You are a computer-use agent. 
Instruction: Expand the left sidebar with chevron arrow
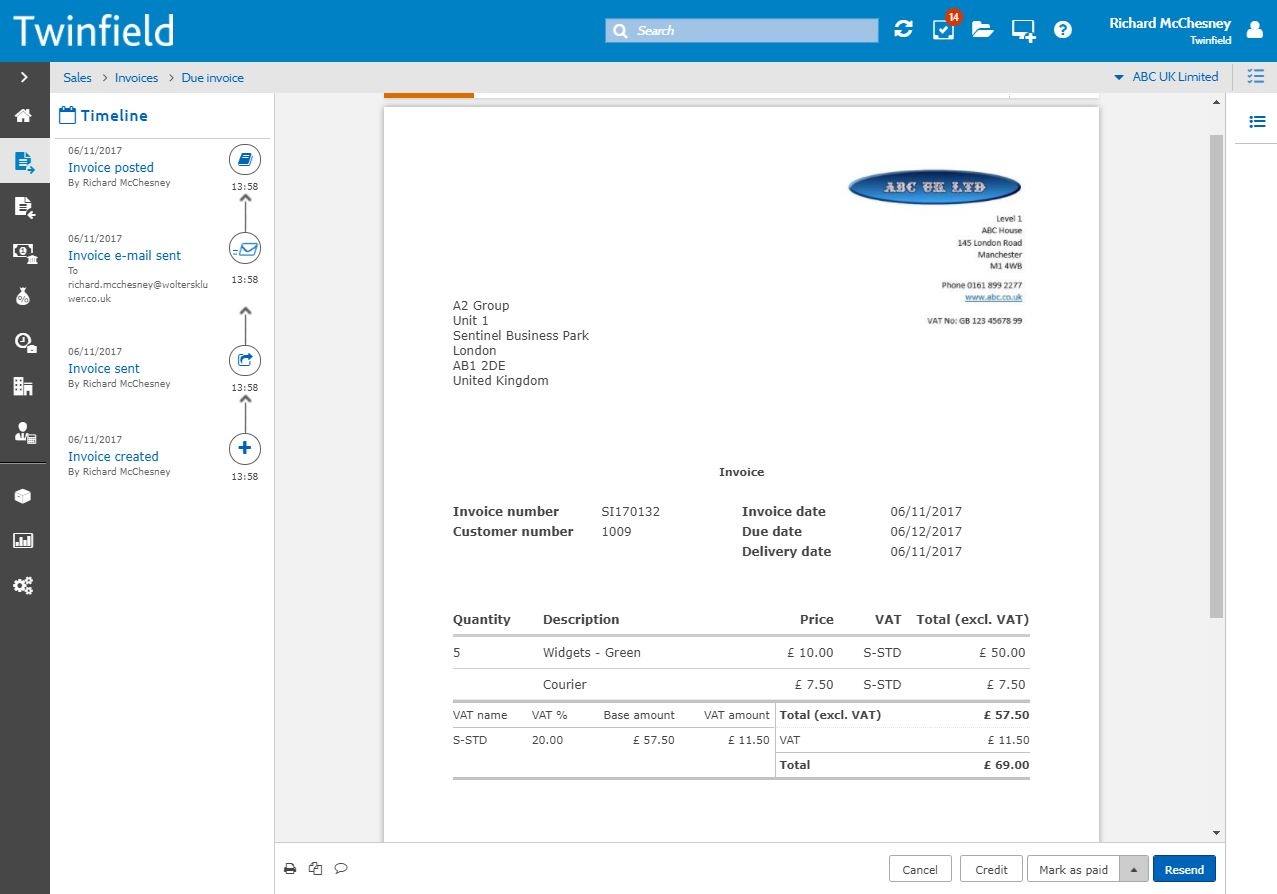[24, 77]
